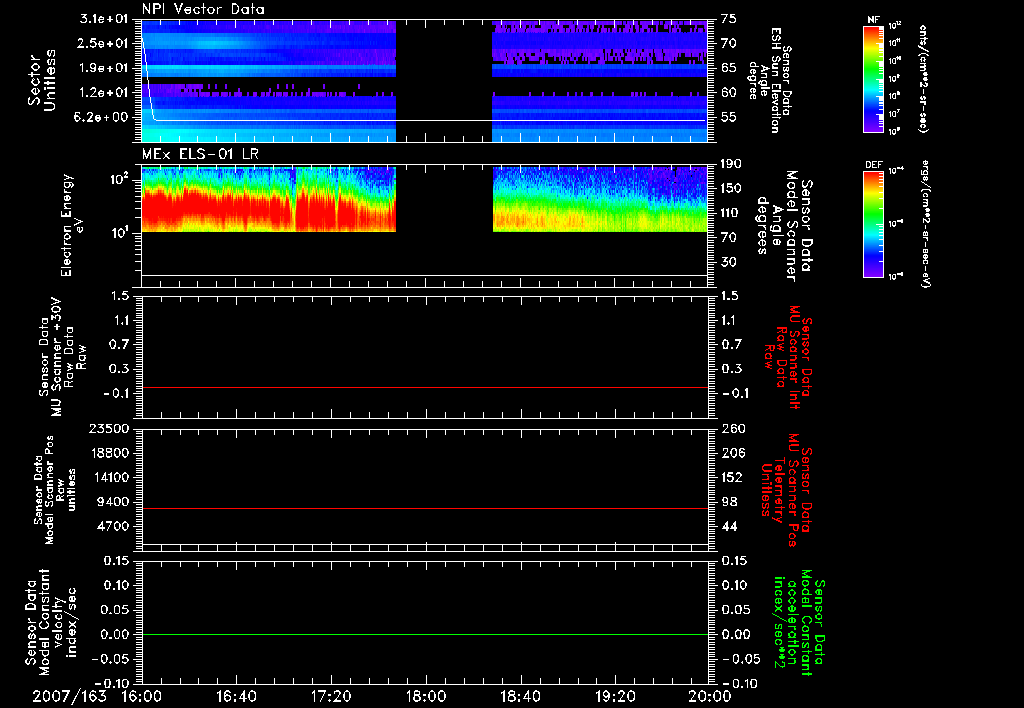The image size is (1024, 708).
Task: Click the red "MU Scanner Int Raw Data" label
Action: pos(788,357)
